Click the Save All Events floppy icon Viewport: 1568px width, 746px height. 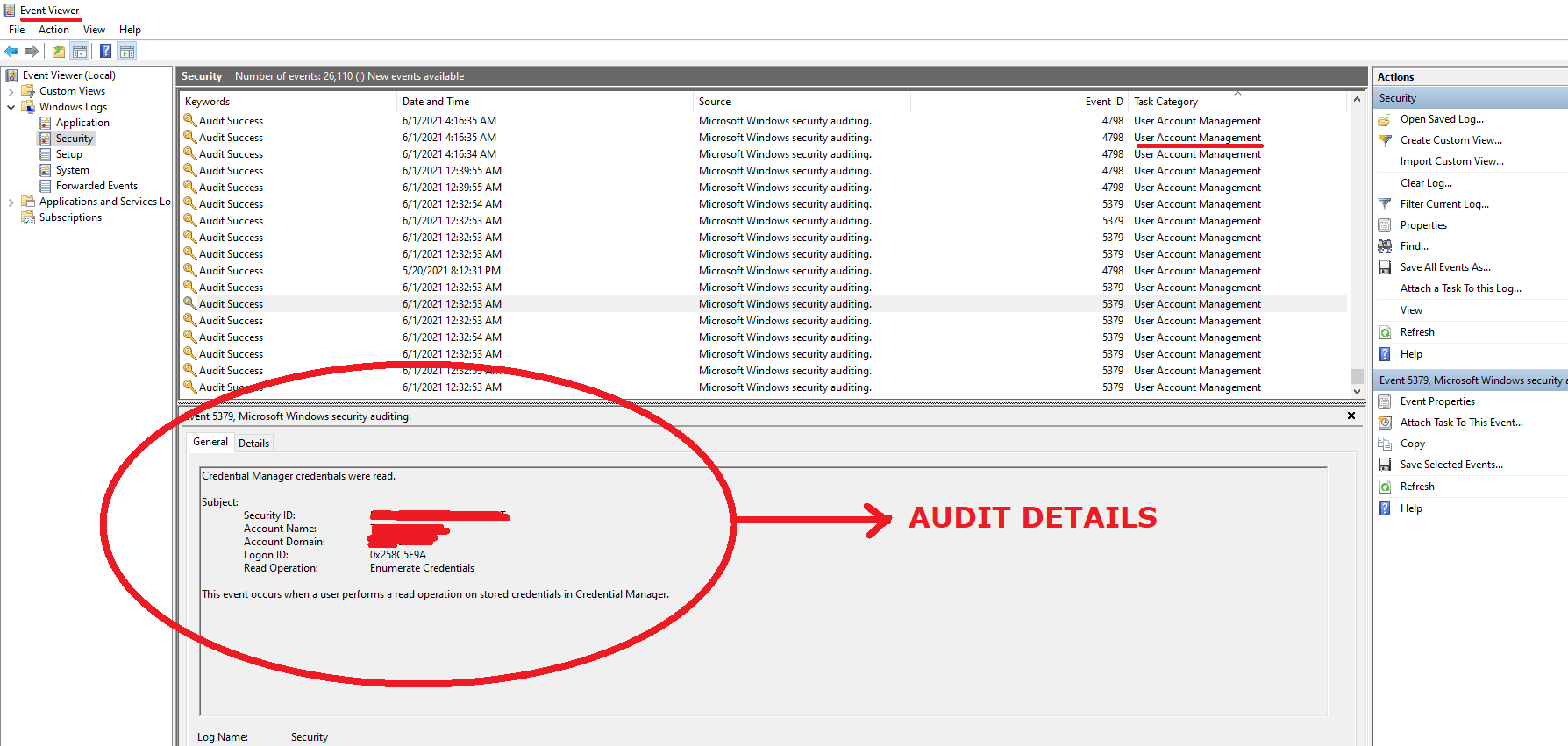(1385, 267)
